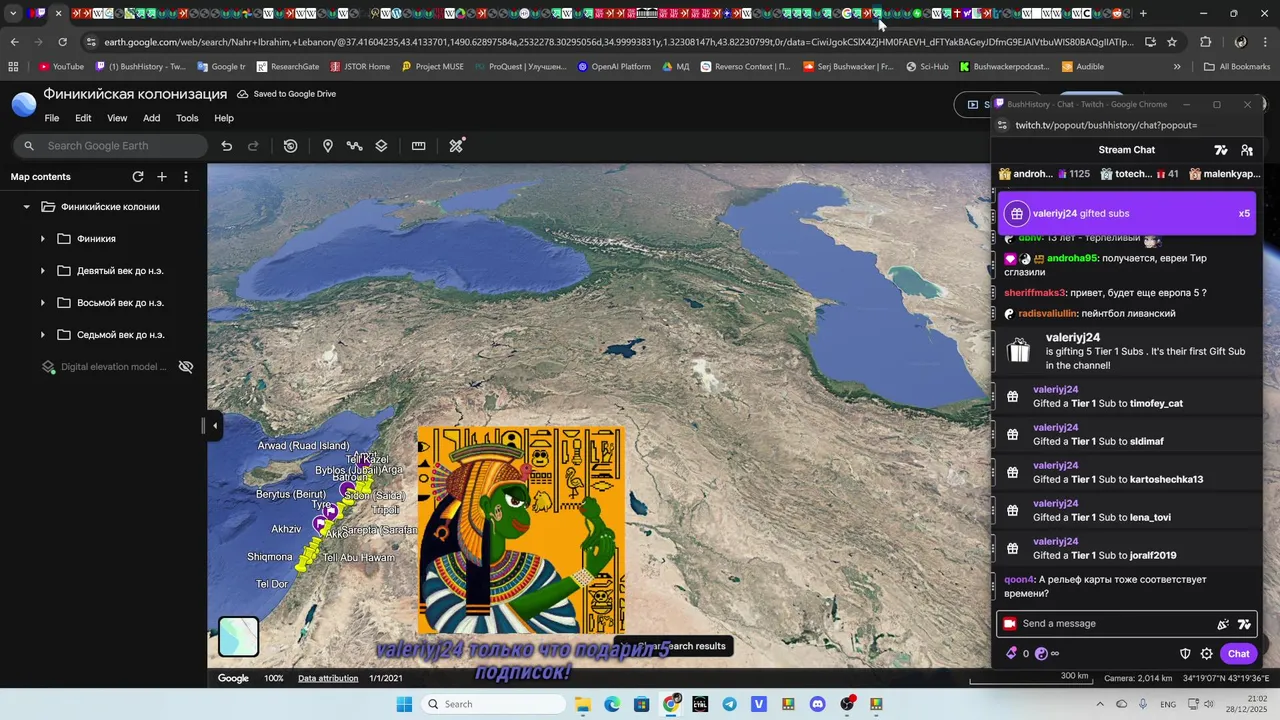1280x720 pixels.
Task: Expand the Девятый век до н.э. folder
Action: tap(42, 271)
